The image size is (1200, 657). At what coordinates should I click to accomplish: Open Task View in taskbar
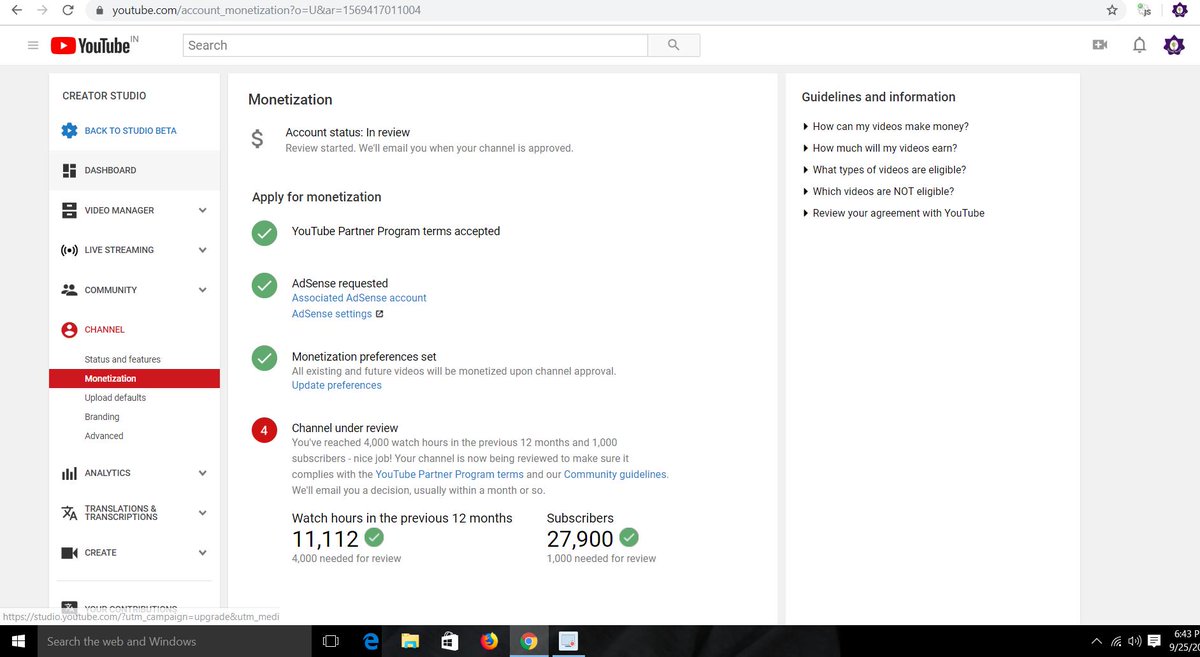(331, 641)
